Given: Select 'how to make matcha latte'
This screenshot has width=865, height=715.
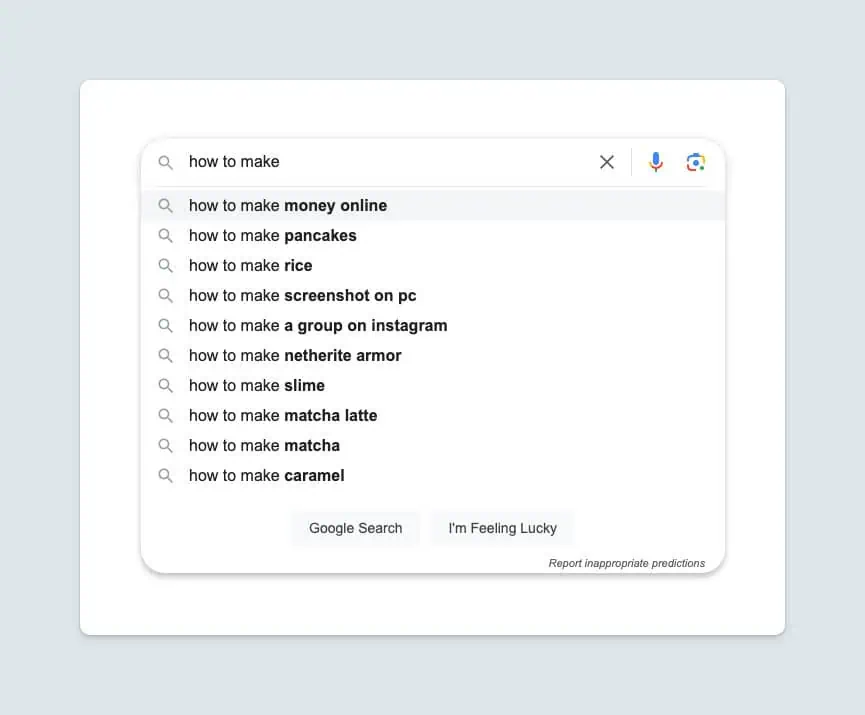Looking at the screenshot, I should [x=283, y=416].
